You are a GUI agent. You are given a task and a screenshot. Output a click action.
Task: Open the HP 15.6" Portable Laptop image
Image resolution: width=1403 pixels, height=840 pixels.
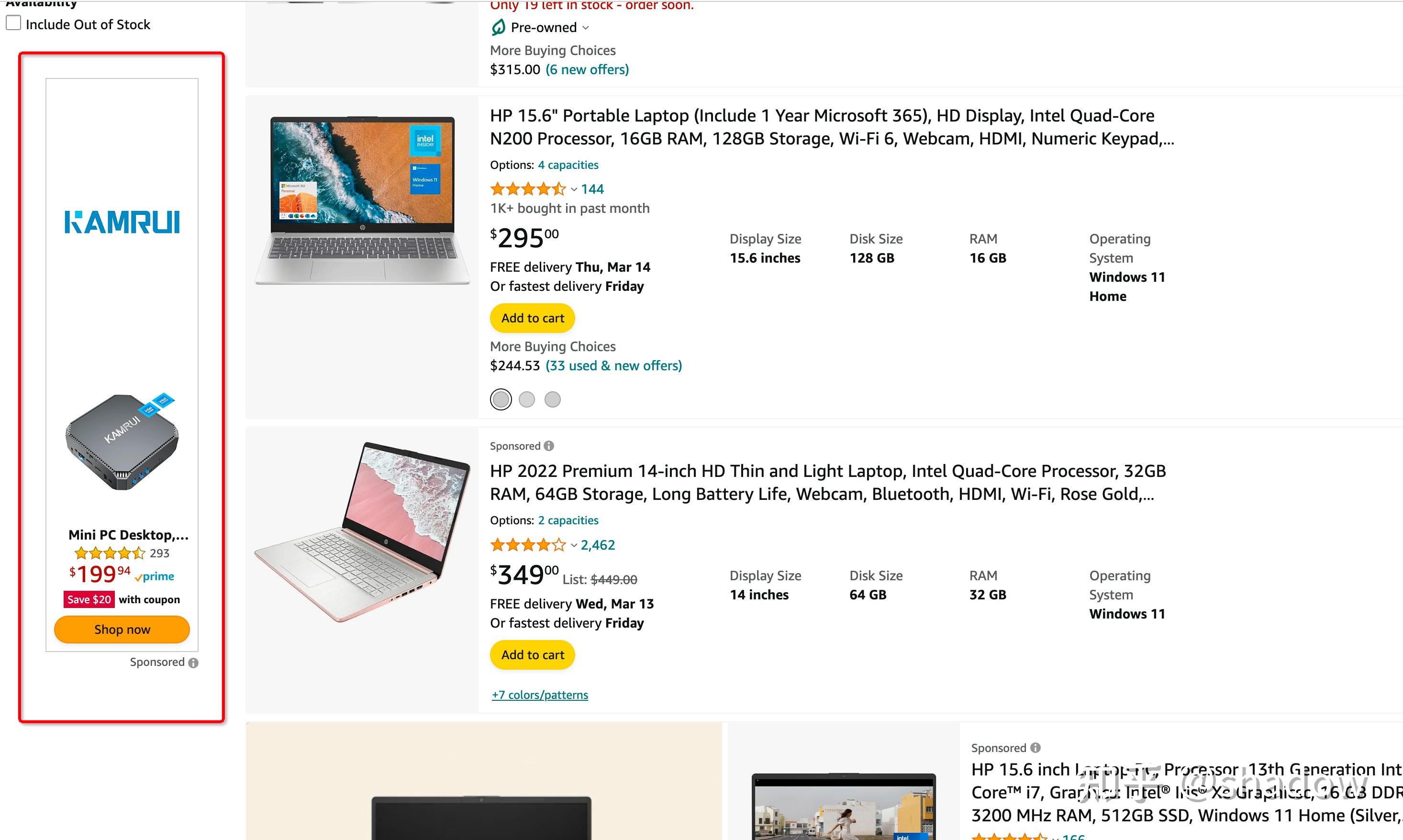(x=362, y=200)
